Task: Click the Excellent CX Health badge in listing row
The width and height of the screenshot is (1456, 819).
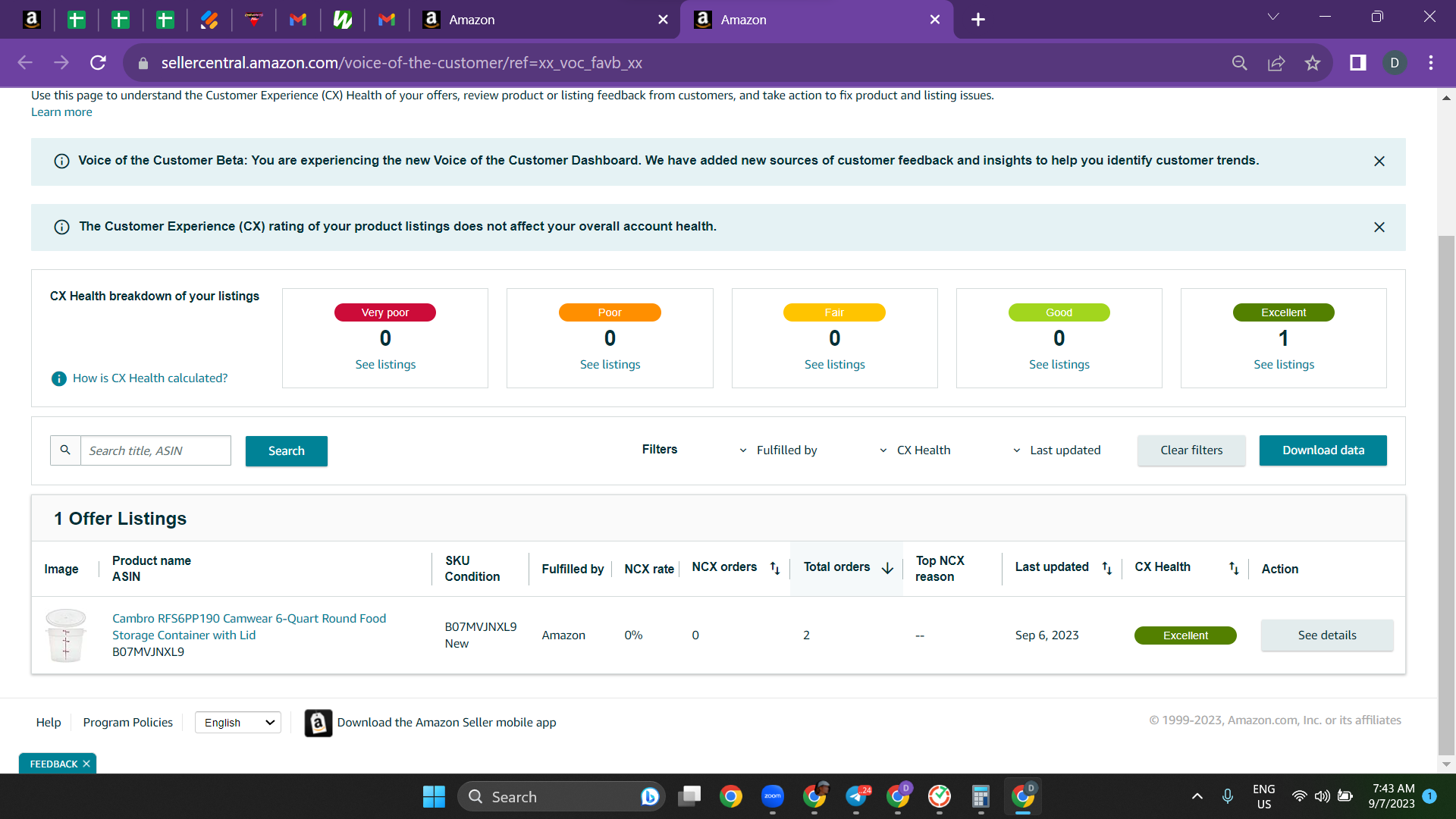Action: pyautogui.click(x=1185, y=635)
